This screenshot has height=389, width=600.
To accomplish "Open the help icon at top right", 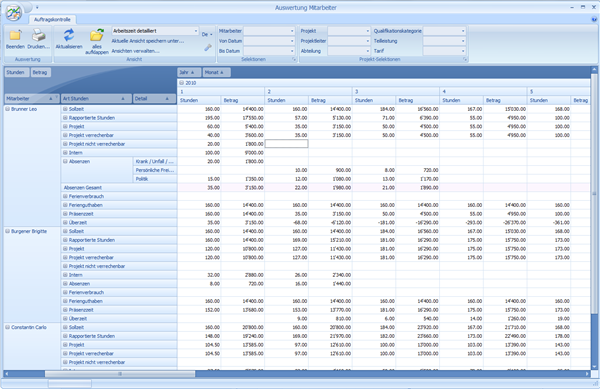I will point(594,19).
